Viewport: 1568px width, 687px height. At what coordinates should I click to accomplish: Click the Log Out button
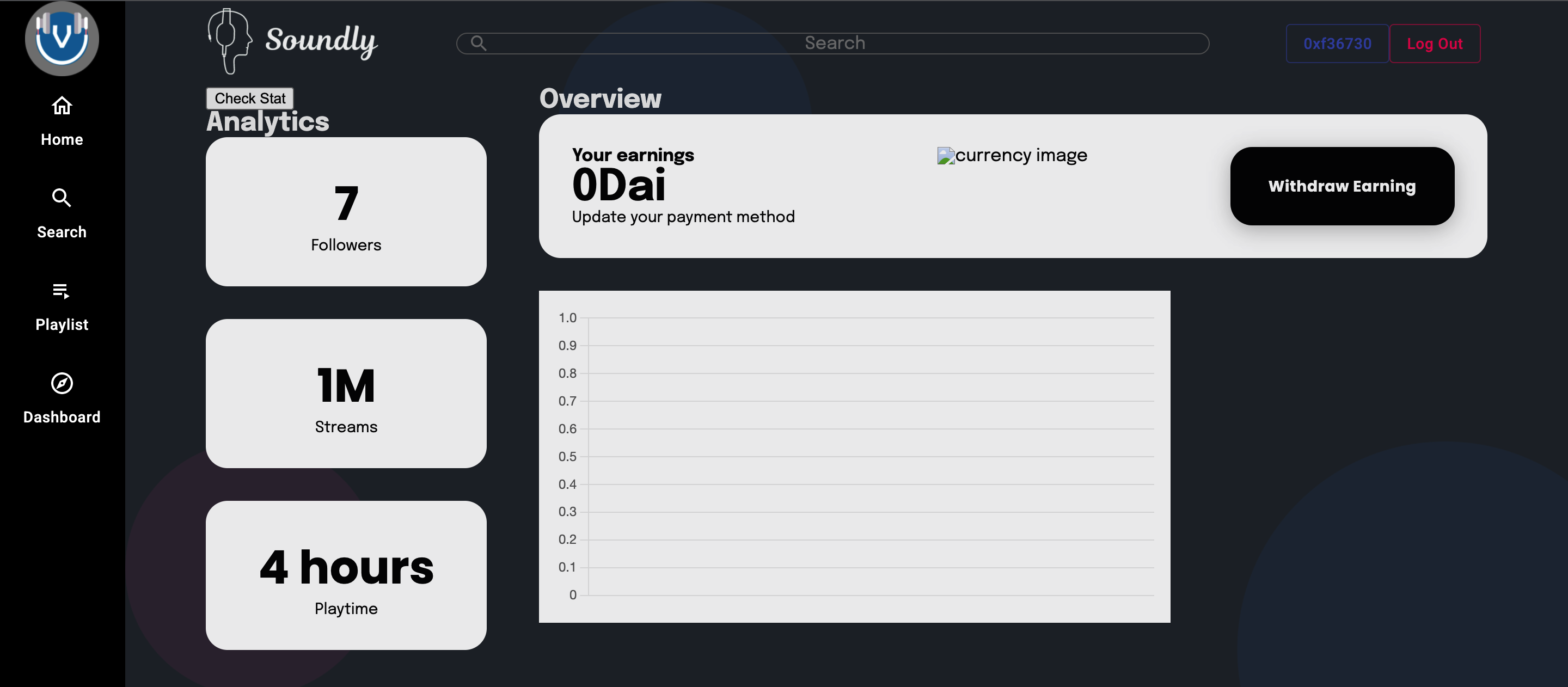(1435, 43)
